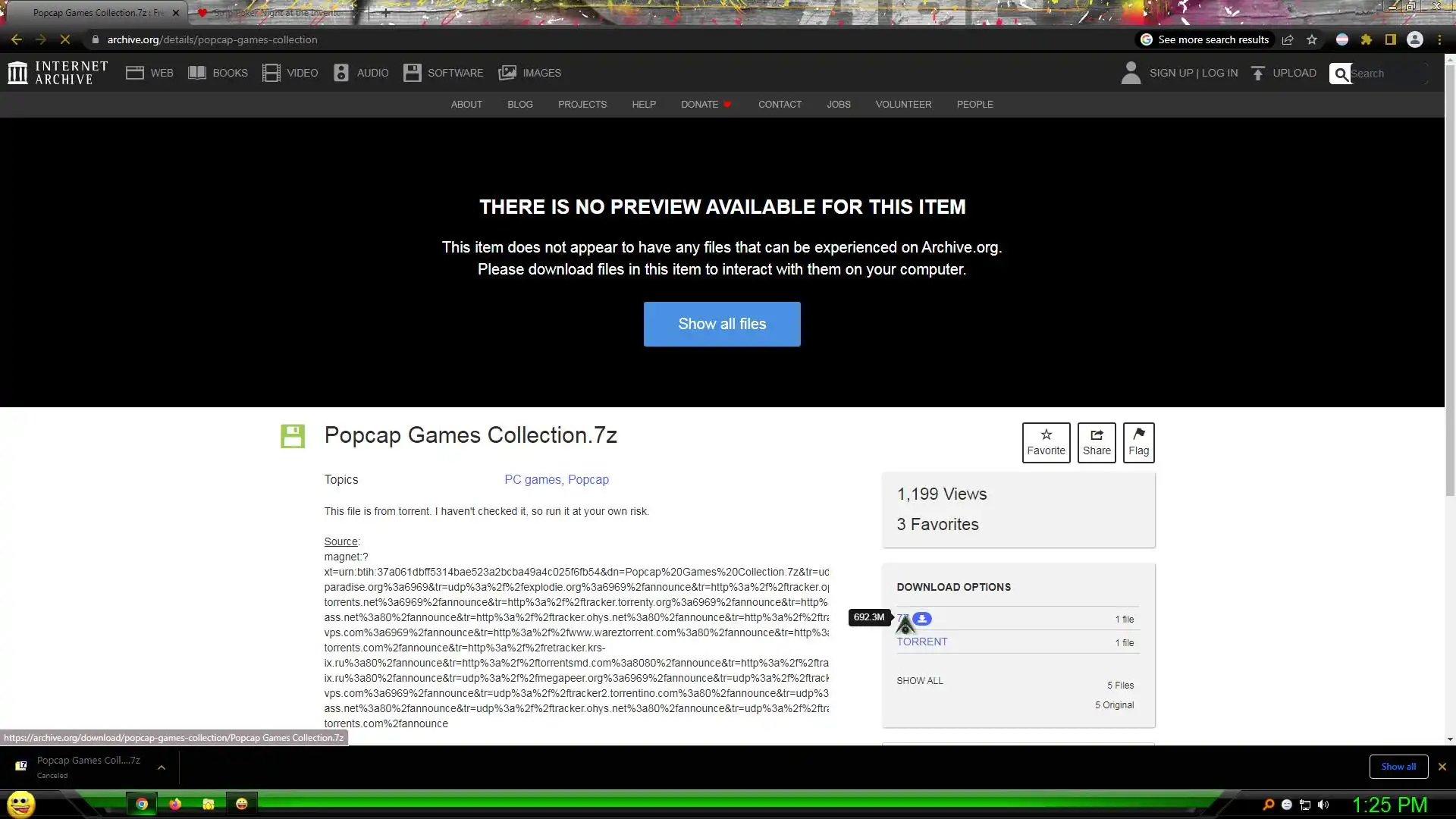The height and width of the screenshot is (819, 1456).
Task: Expand SHOW ALL download options
Action: tap(920, 680)
